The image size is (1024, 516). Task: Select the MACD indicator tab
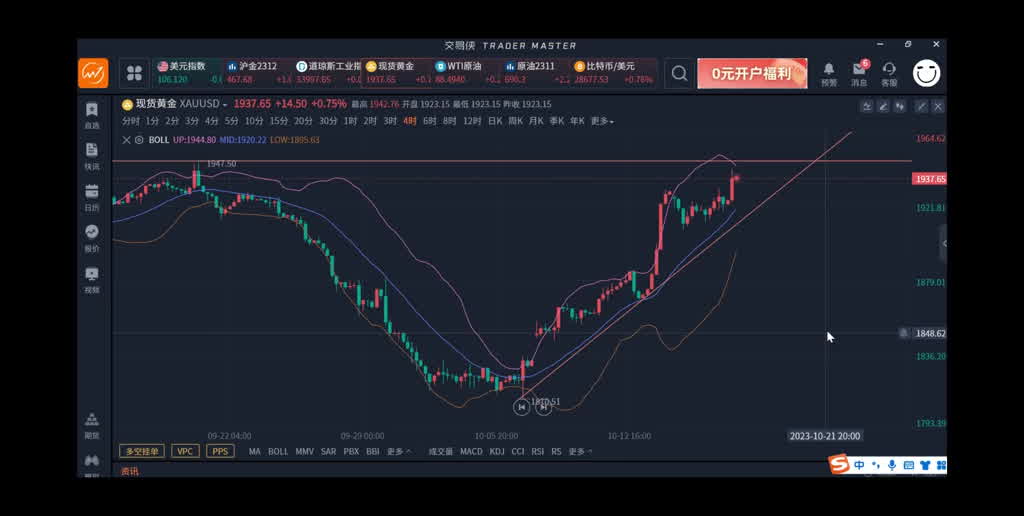471,451
